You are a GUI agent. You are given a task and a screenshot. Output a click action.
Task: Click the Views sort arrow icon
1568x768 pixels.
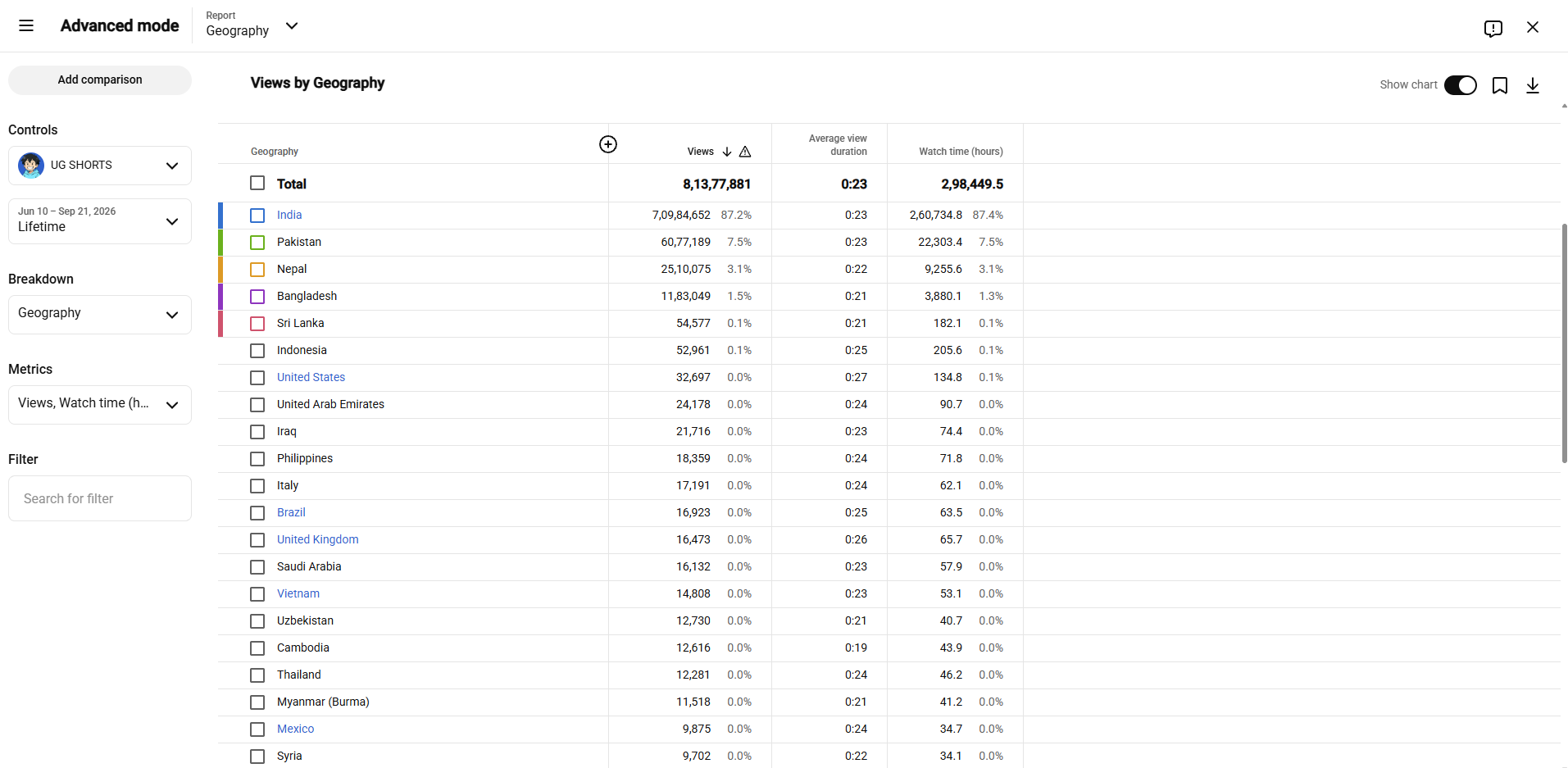727,152
